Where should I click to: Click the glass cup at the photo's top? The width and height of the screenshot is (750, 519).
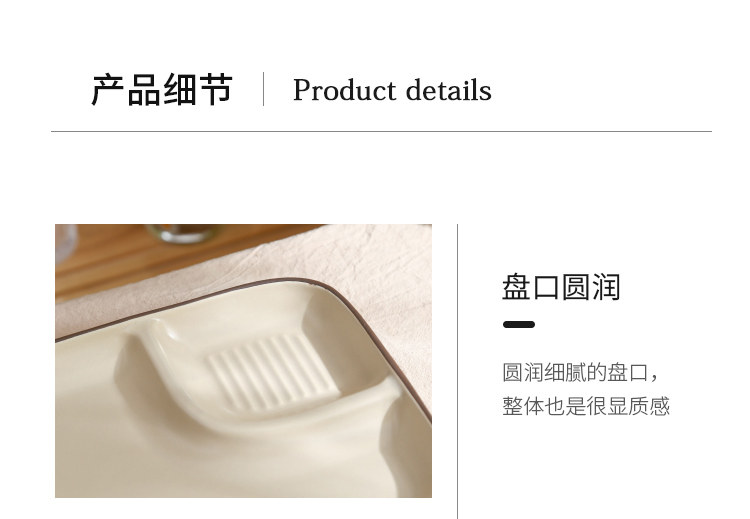click(184, 233)
